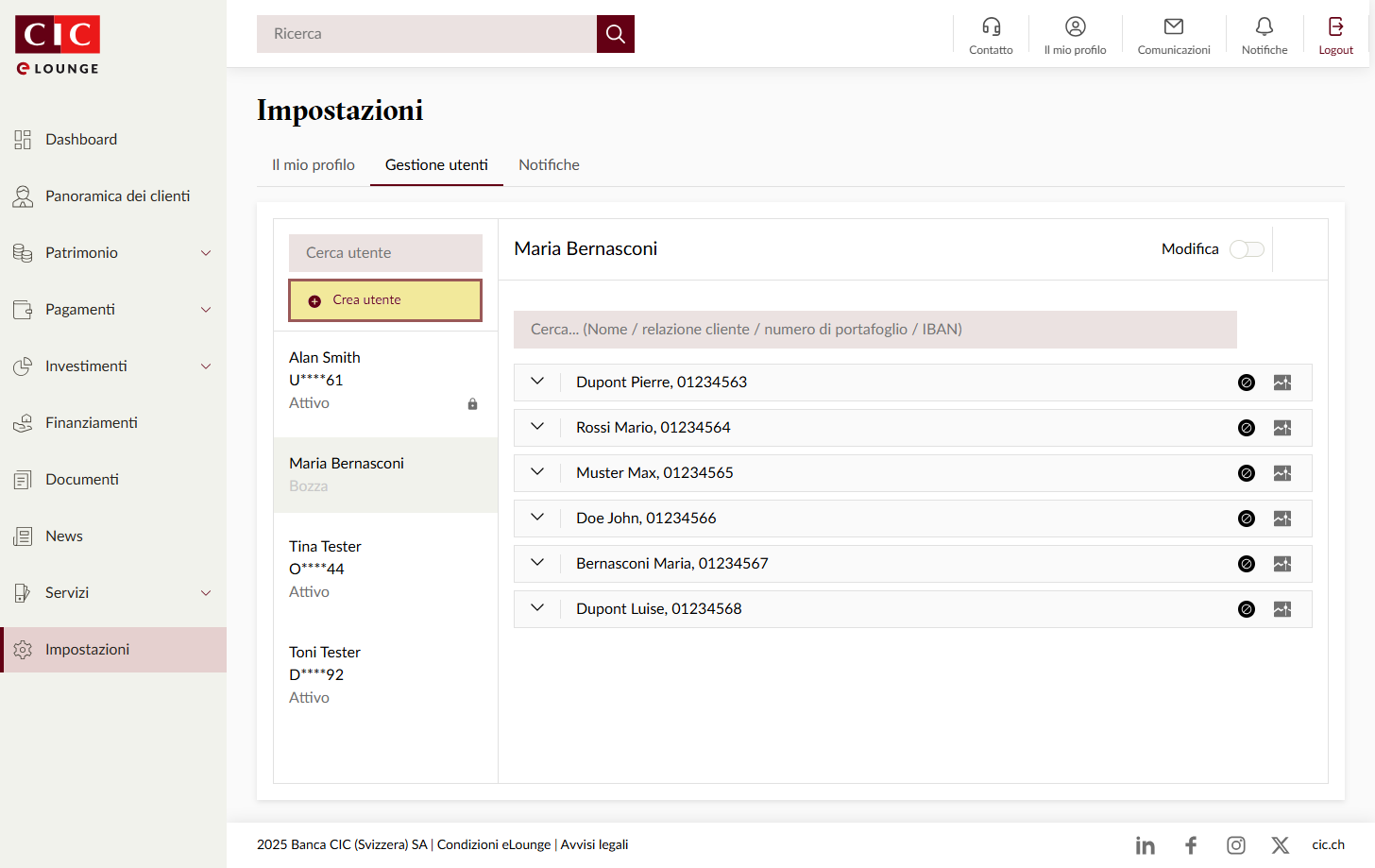Click the Logout icon
Screen dimensions: 1375x868
(1335, 27)
